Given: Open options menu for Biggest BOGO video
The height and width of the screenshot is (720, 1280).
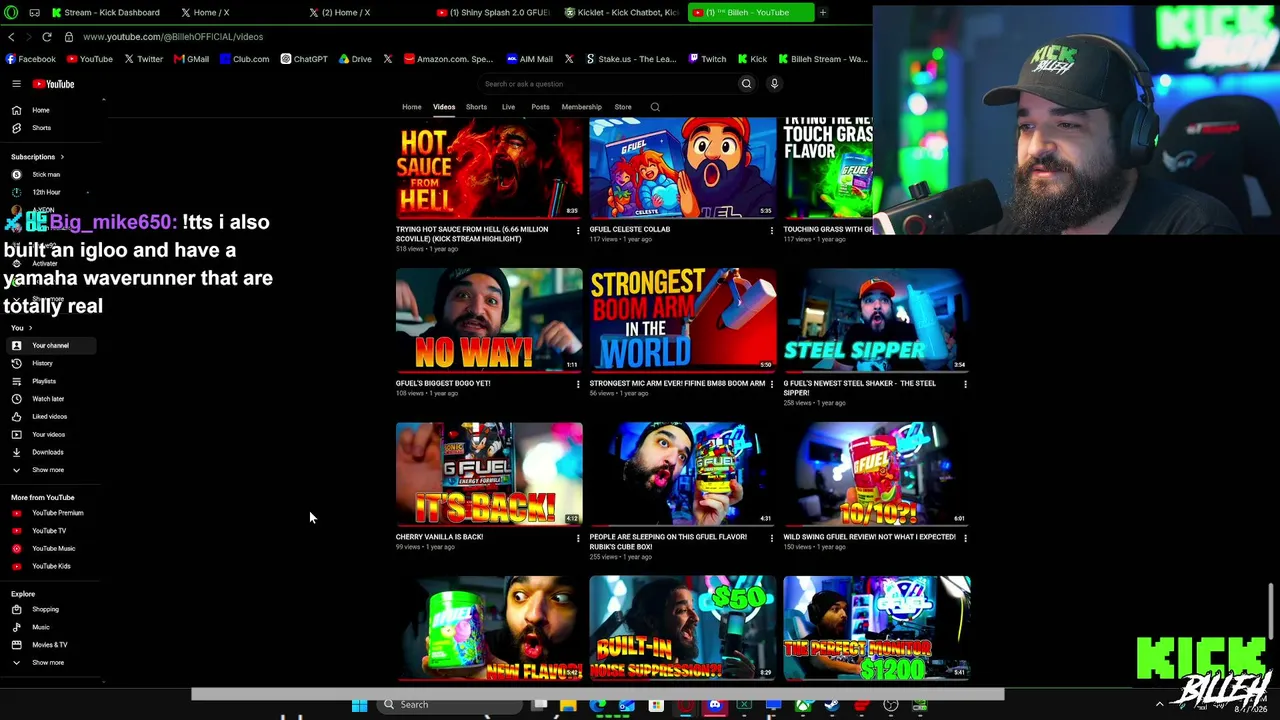Looking at the screenshot, I should [578, 385].
